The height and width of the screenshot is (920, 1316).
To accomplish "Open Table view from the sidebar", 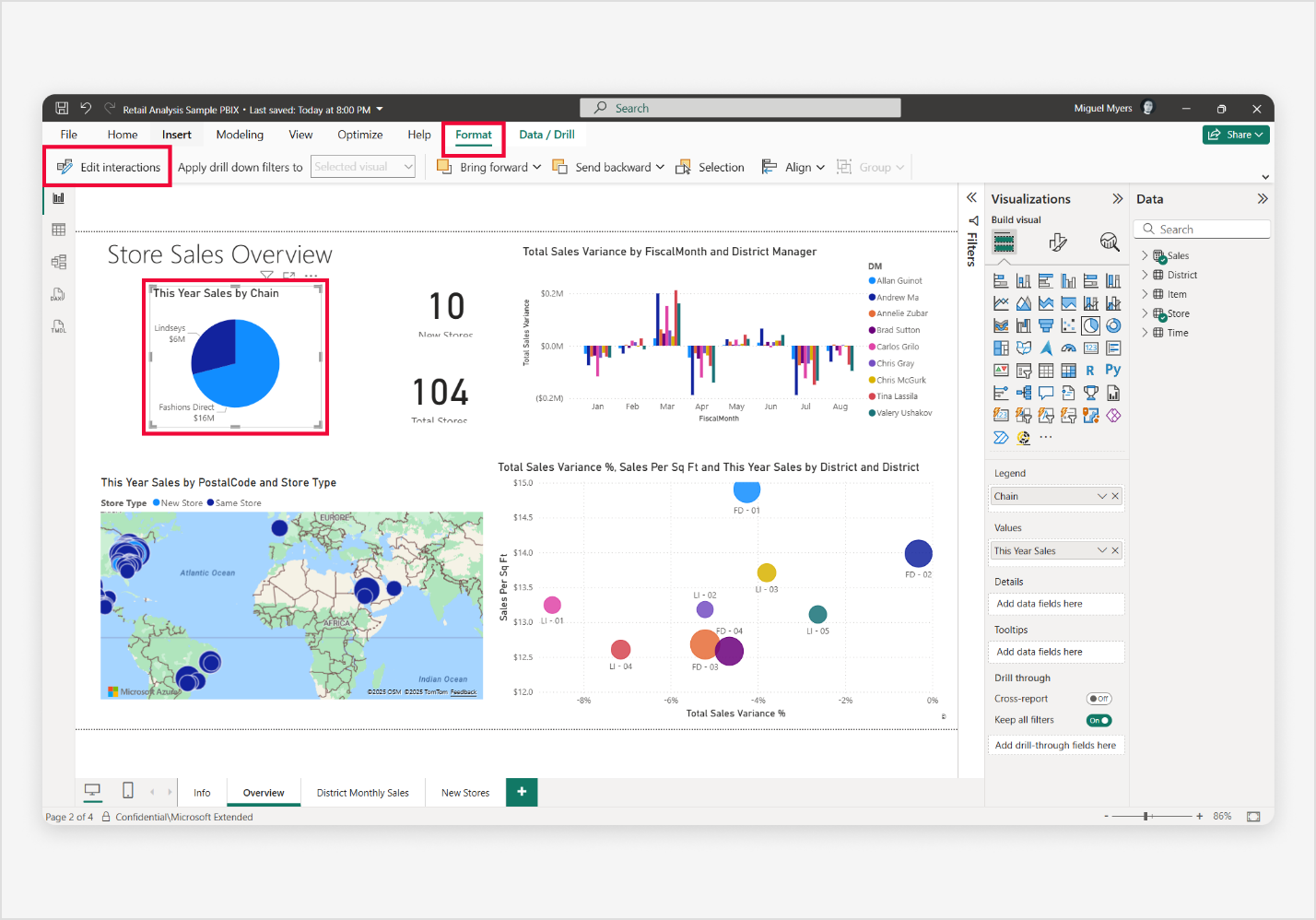I will [x=58, y=230].
